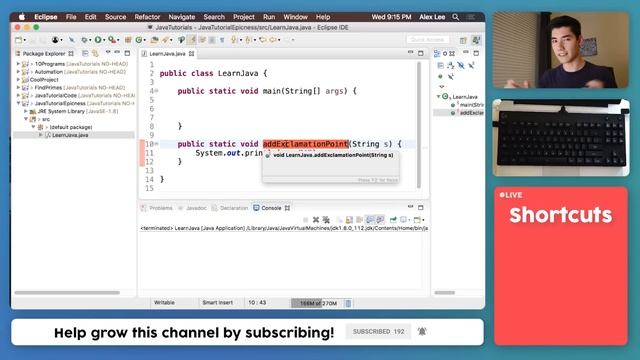Switch to the Declaration tab
Screen dimensions: 640x360
click(x=230, y=208)
